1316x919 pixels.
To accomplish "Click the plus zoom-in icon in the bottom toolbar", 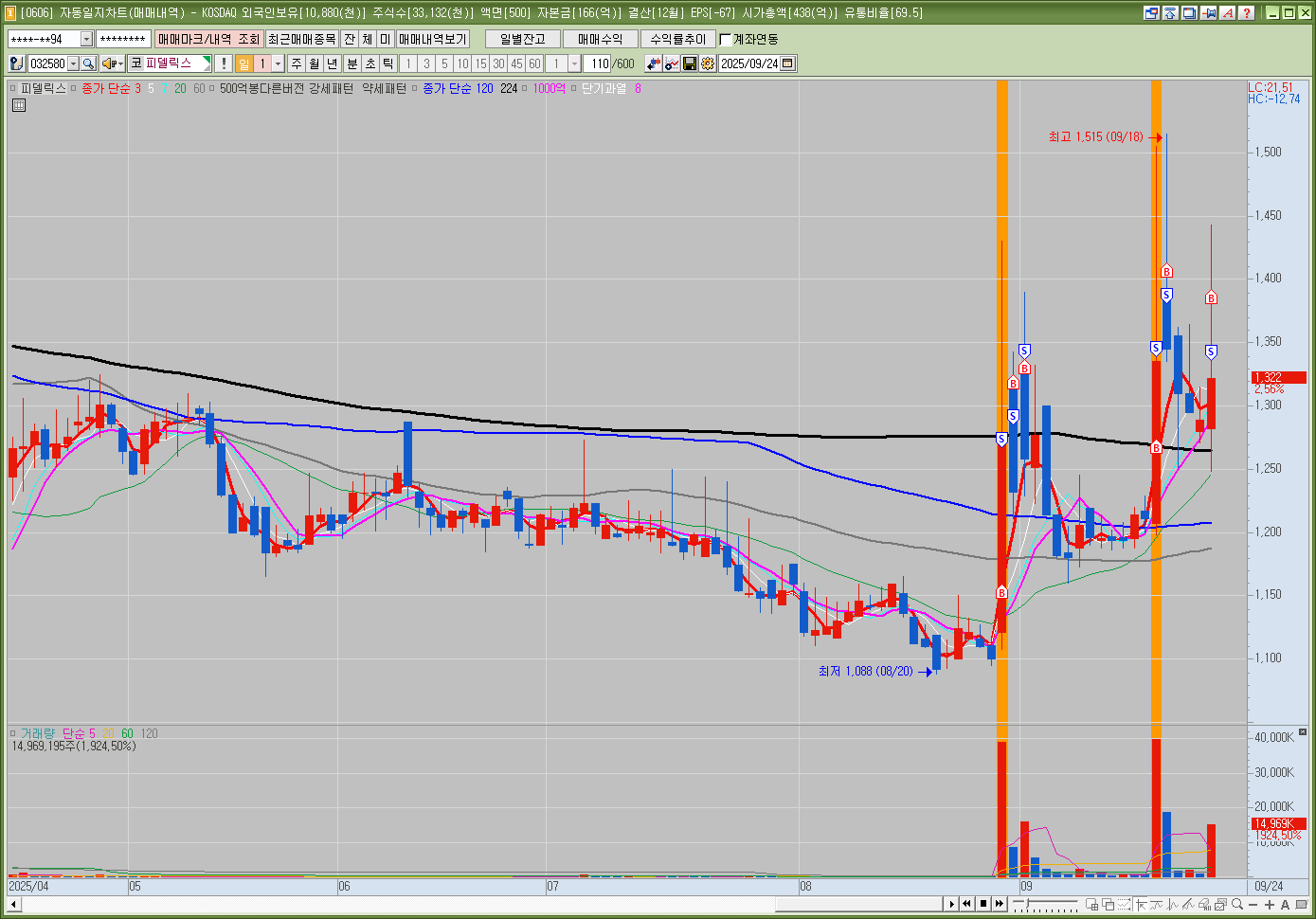I will coord(1270,904).
